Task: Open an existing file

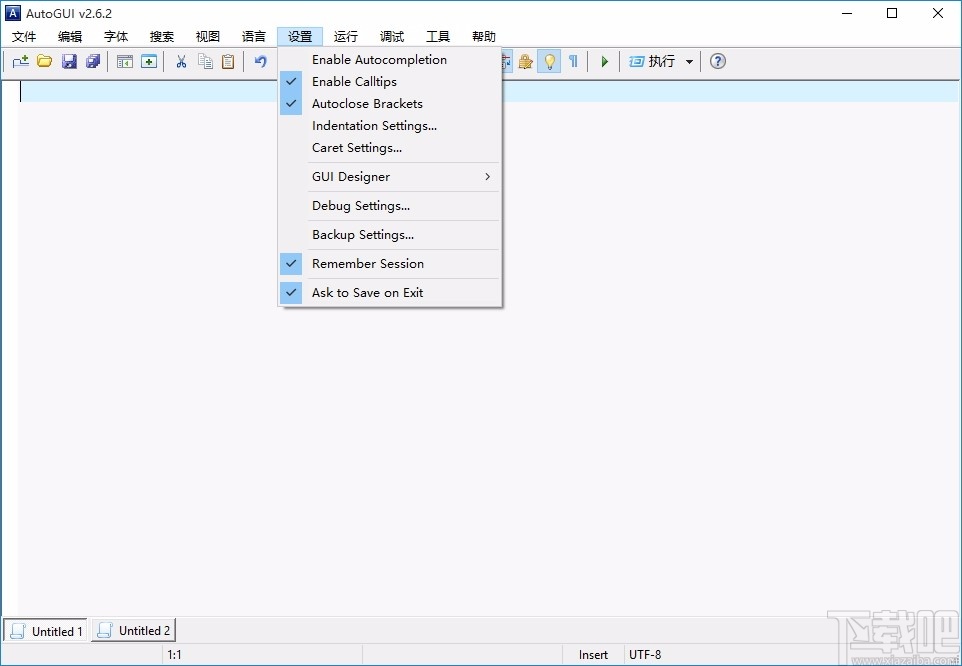Action: [x=44, y=61]
